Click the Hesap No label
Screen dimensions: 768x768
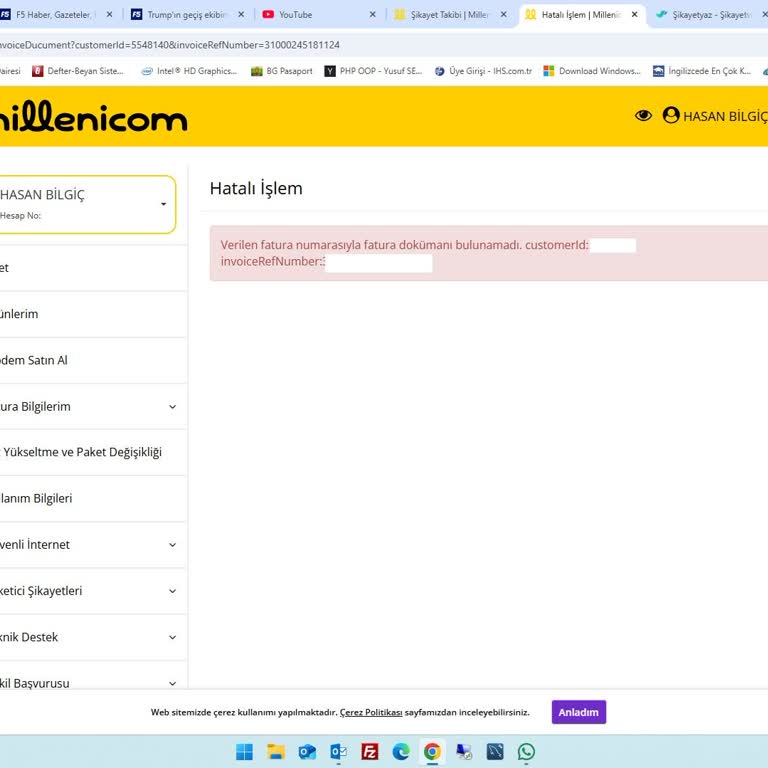[21, 216]
